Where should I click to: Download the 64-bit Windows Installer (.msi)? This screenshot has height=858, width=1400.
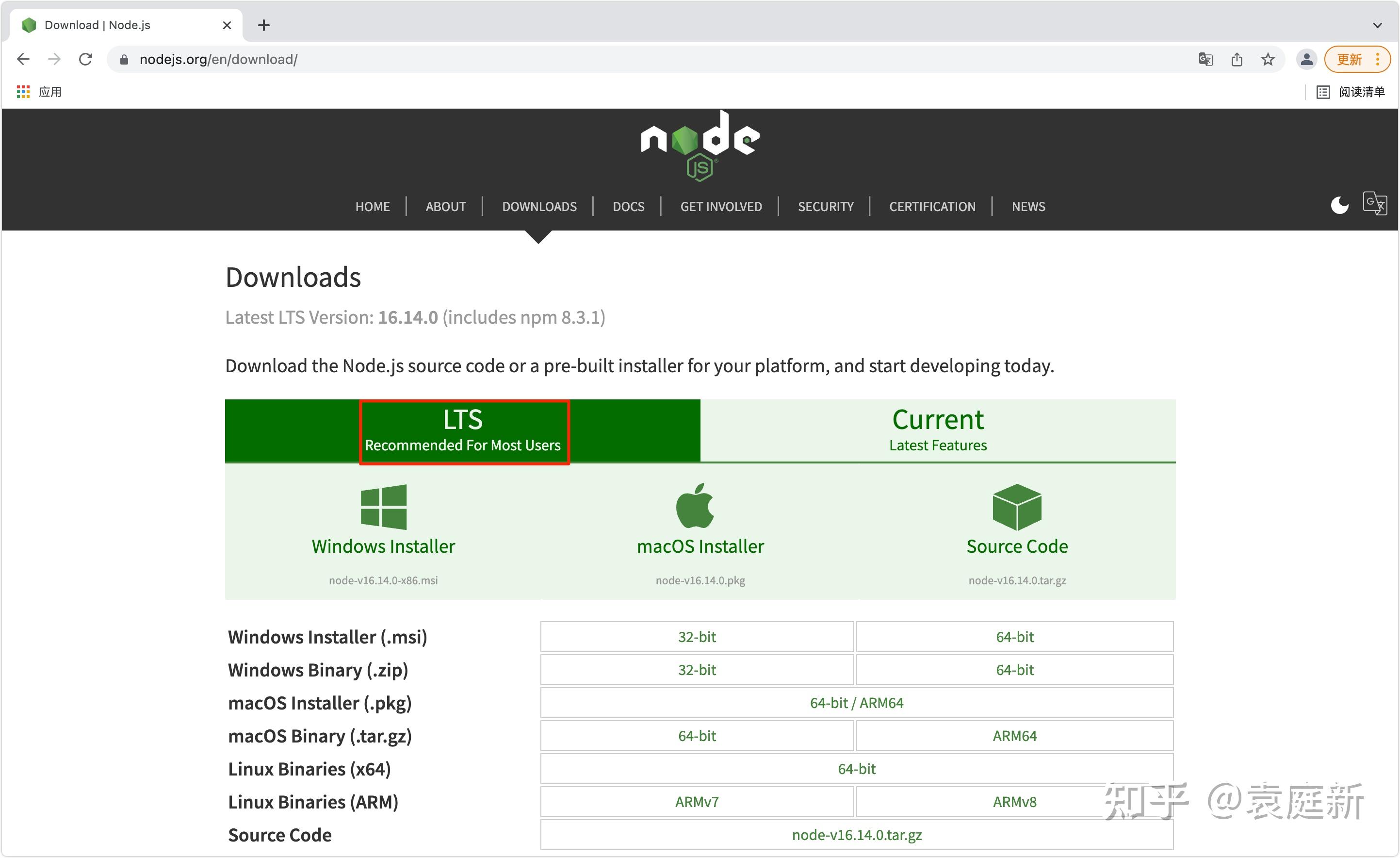pos(1015,637)
